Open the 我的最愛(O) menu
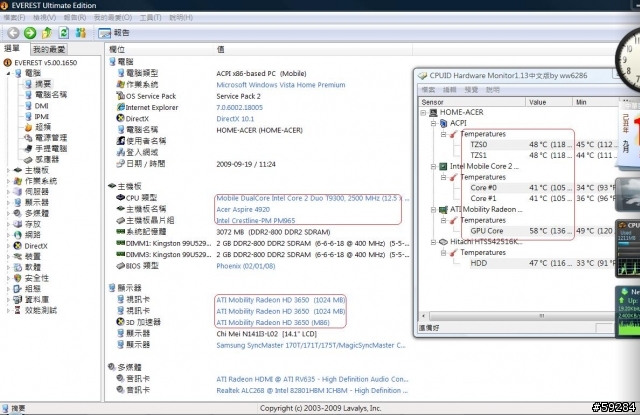Image resolution: width=640 pixels, height=415 pixels. click(x=113, y=18)
